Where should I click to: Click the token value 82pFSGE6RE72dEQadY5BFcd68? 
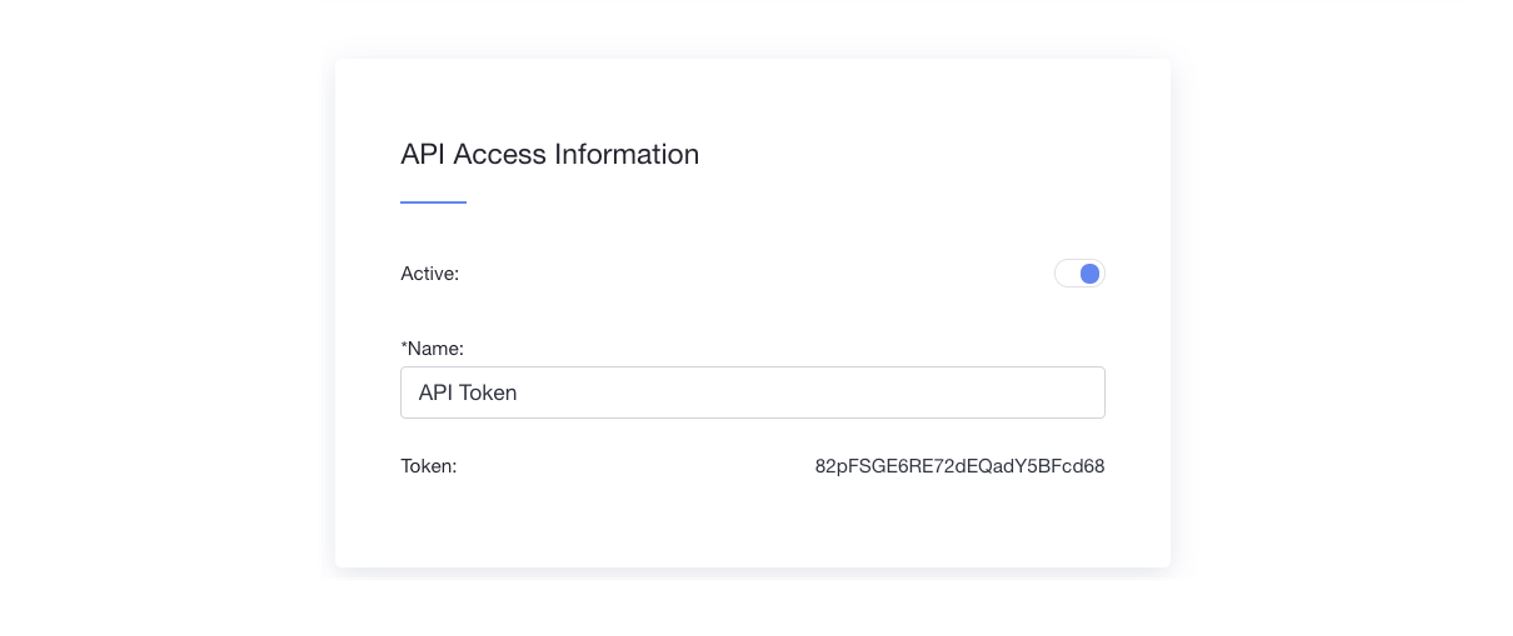click(959, 466)
